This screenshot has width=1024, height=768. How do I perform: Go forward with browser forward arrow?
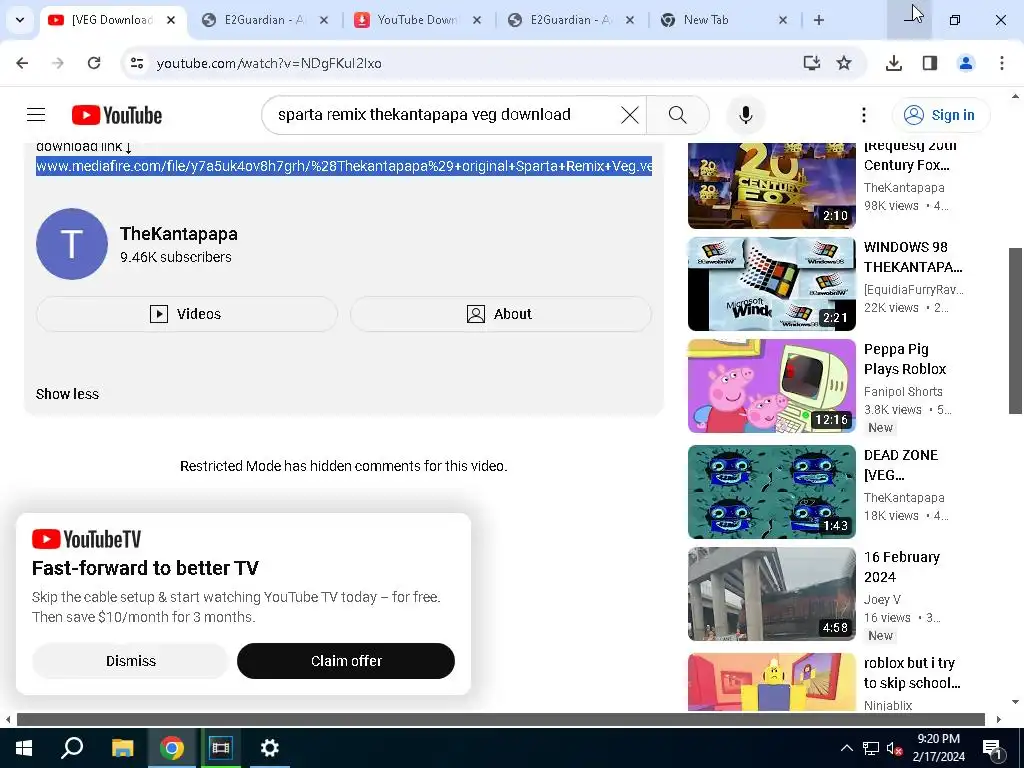tap(58, 63)
